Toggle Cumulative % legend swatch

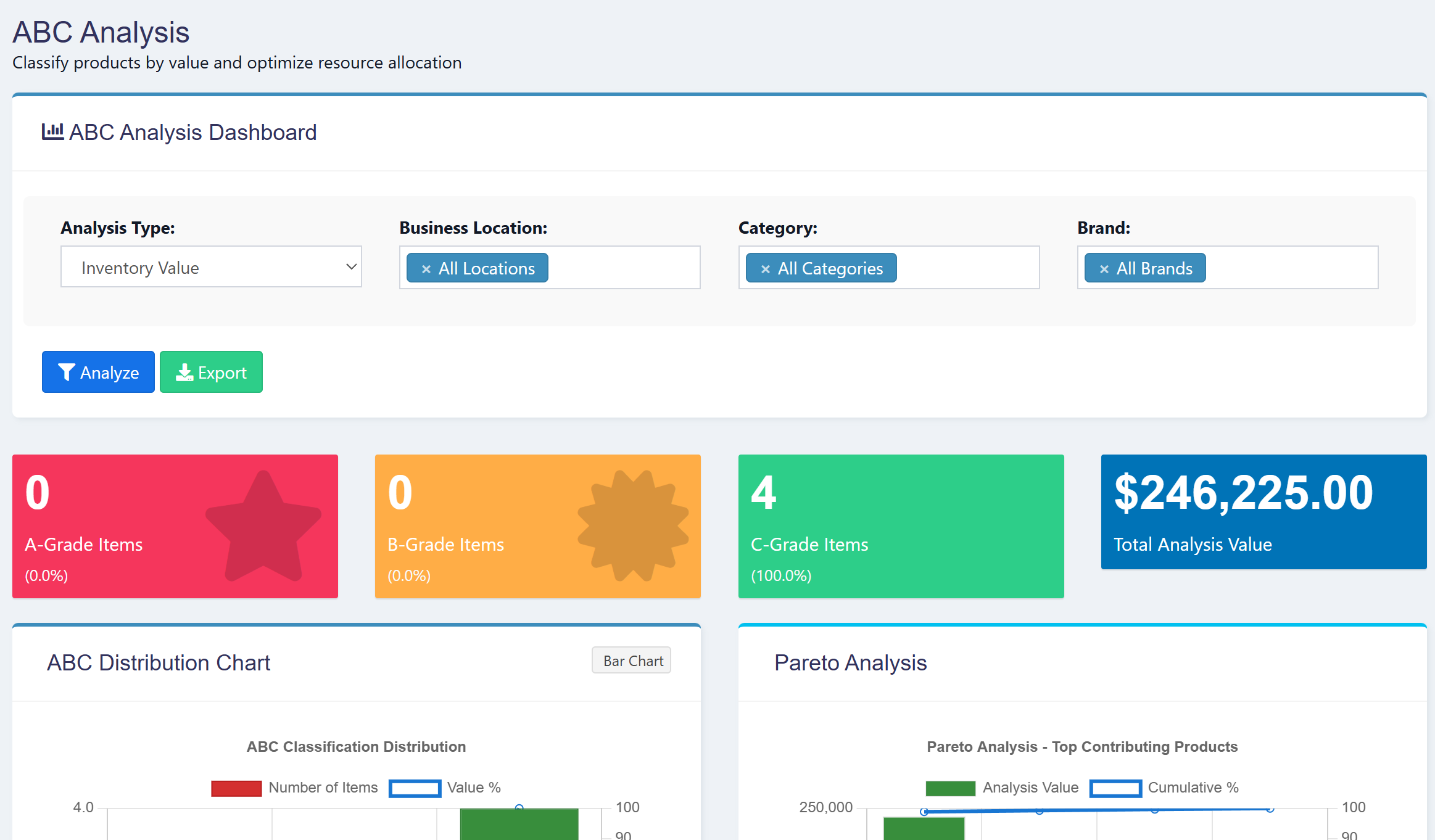pos(1115,788)
